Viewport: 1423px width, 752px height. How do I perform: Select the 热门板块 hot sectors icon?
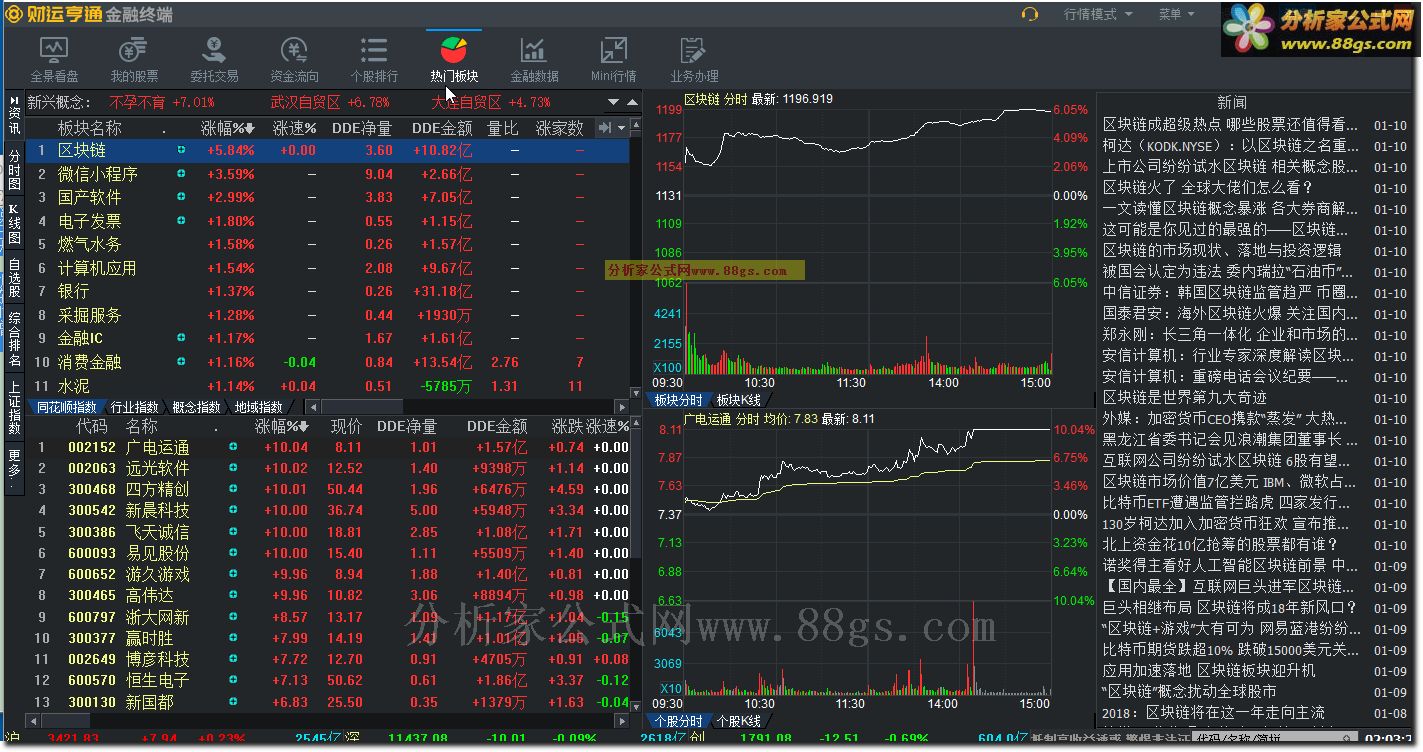(454, 60)
